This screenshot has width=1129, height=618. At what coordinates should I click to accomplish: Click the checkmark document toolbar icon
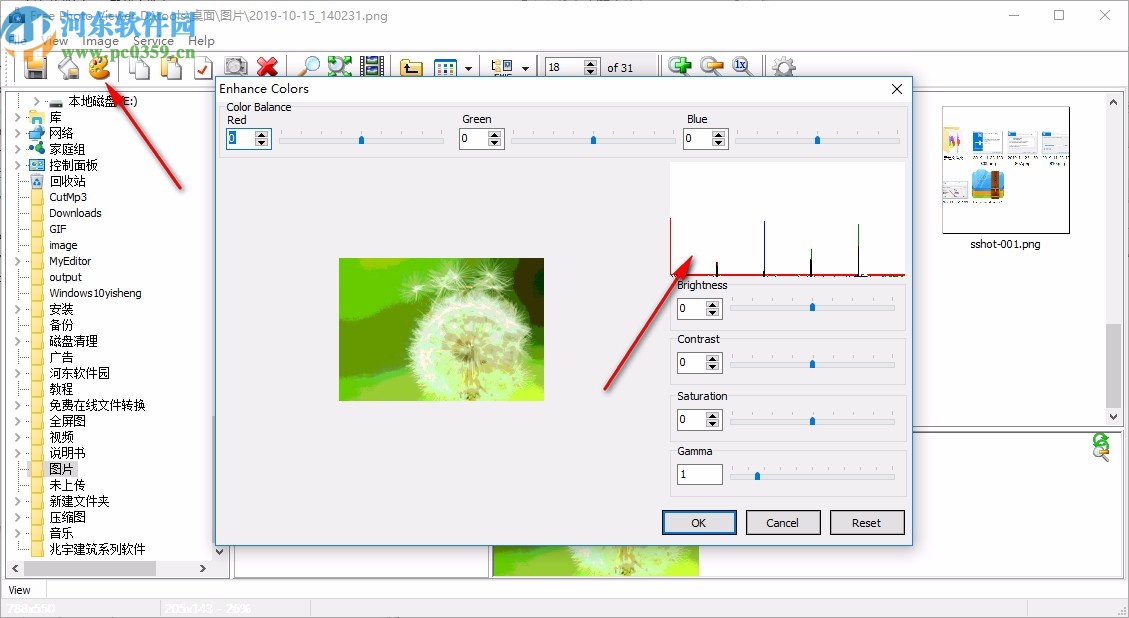point(202,67)
